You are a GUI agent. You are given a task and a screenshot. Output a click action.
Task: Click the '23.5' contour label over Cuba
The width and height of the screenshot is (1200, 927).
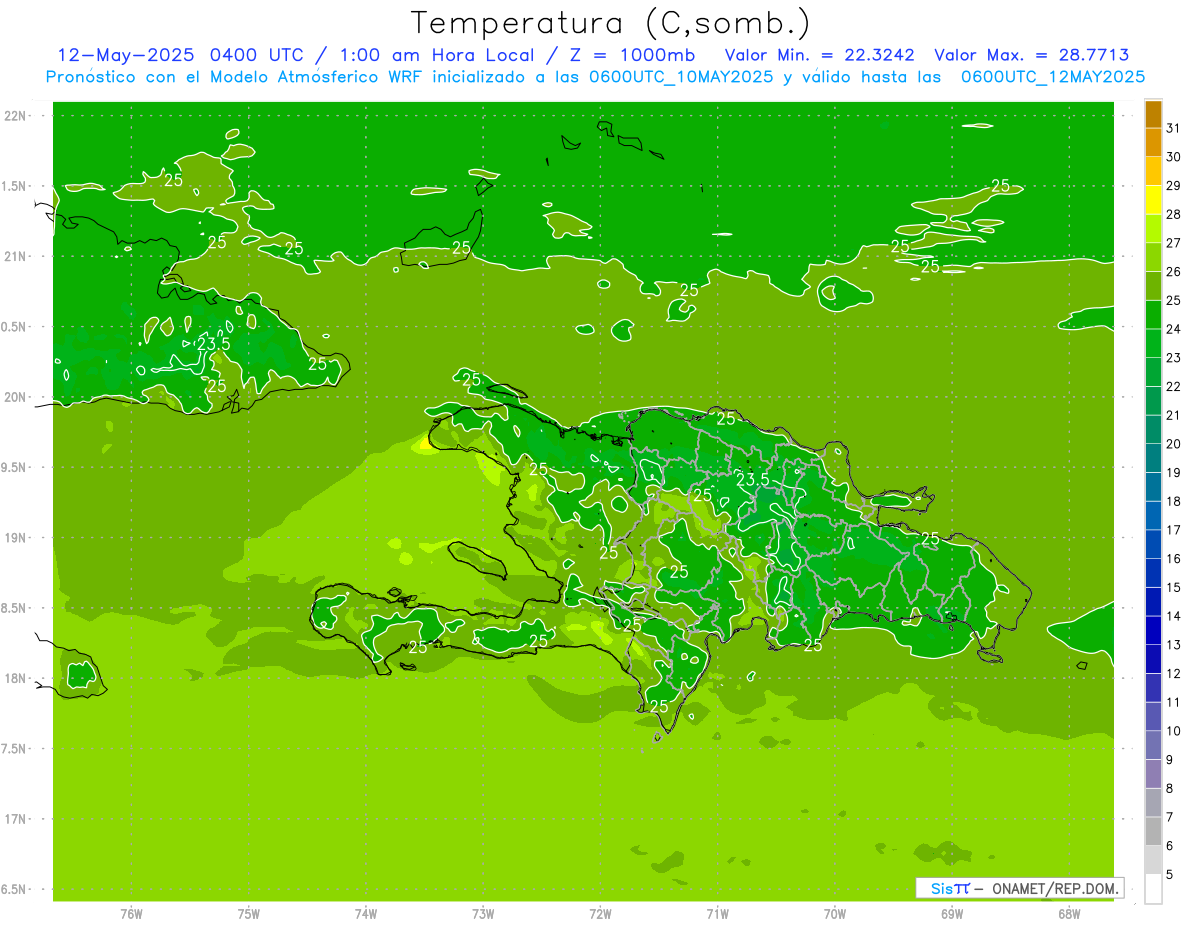213,344
